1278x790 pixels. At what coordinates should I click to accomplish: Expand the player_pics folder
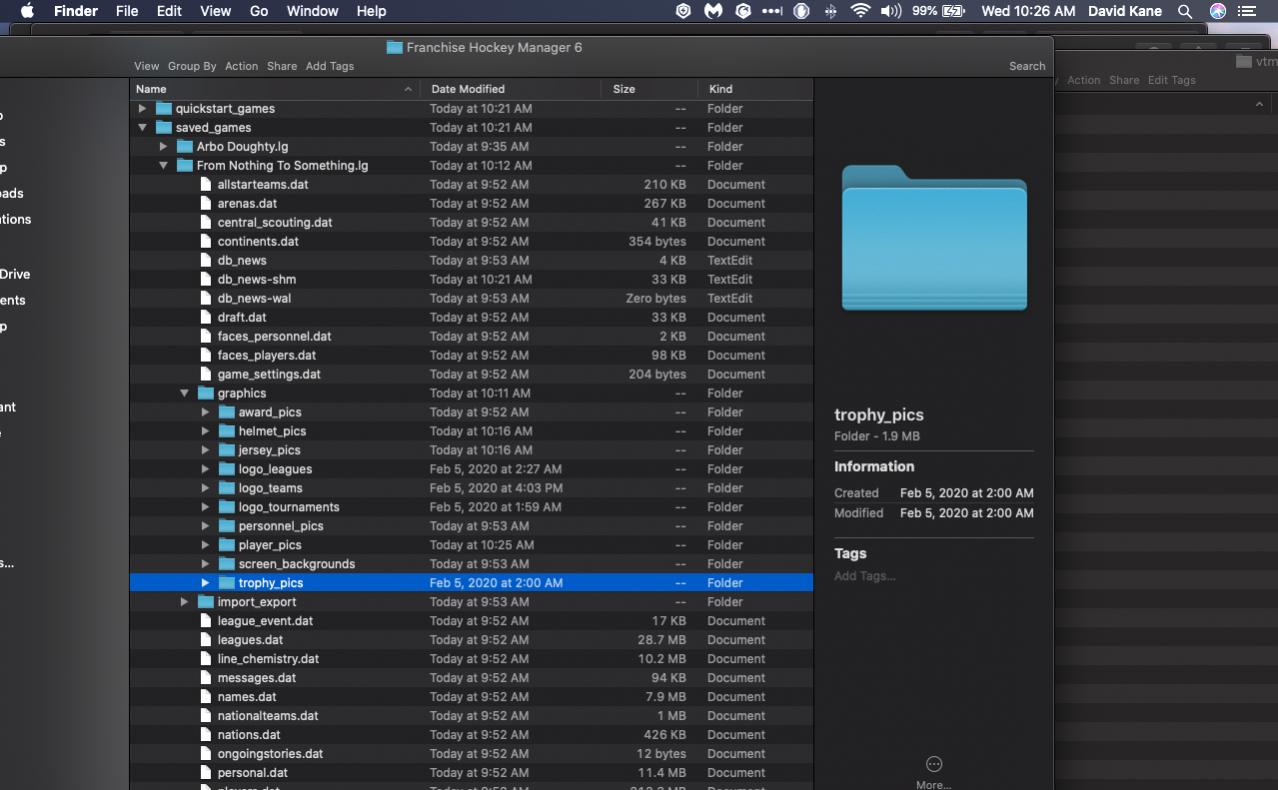pyautogui.click(x=205, y=545)
